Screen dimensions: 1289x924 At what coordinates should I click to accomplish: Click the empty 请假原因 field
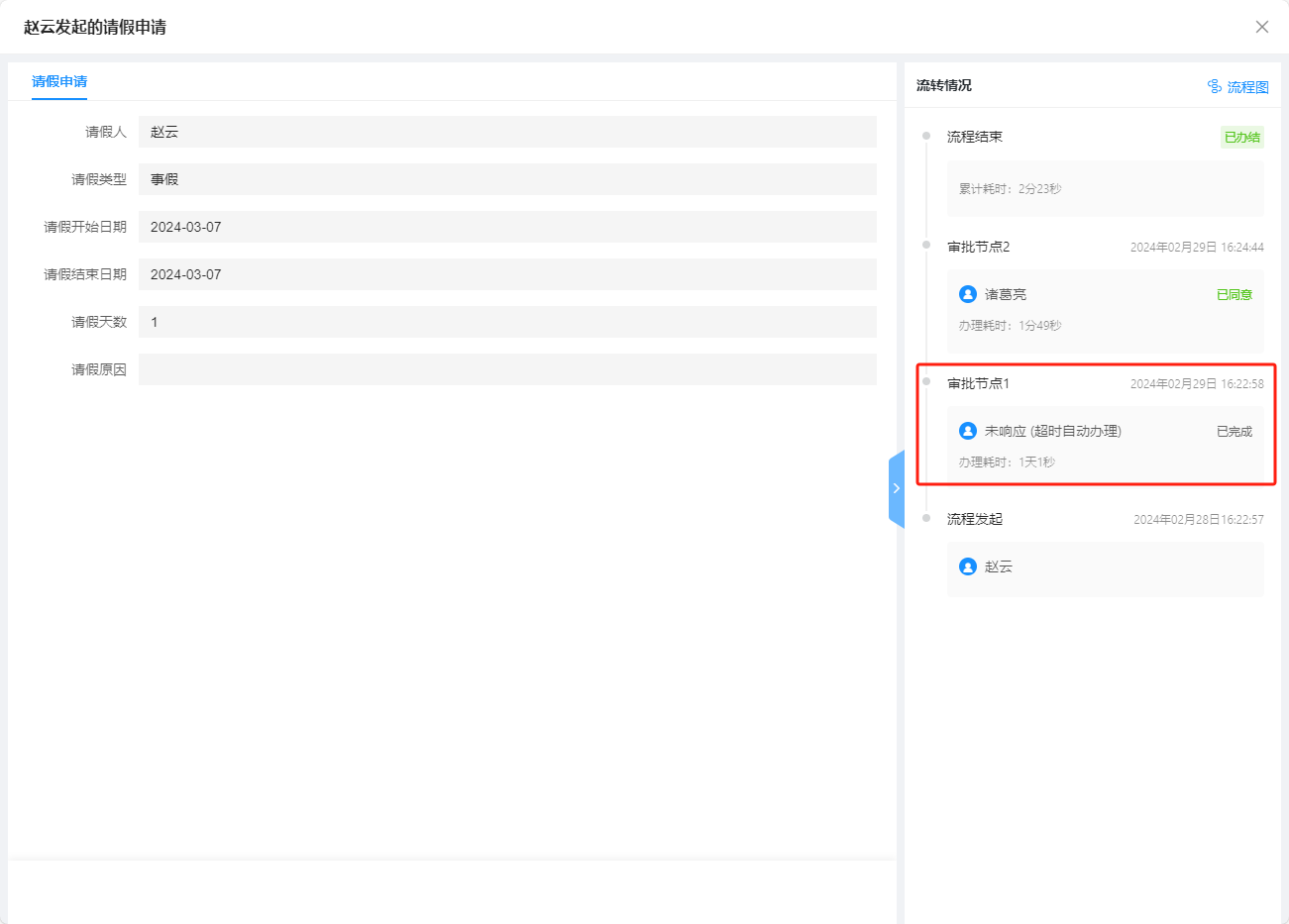tap(507, 369)
